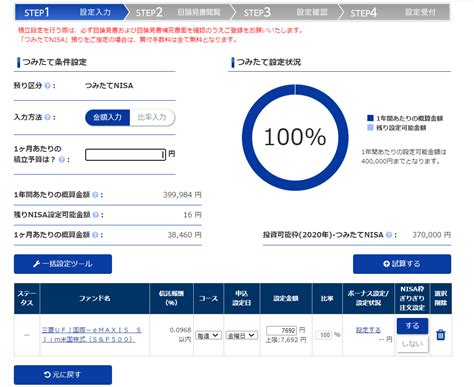Click the つみたて条件設定 heading
The width and height of the screenshot is (474, 387).
(55, 62)
